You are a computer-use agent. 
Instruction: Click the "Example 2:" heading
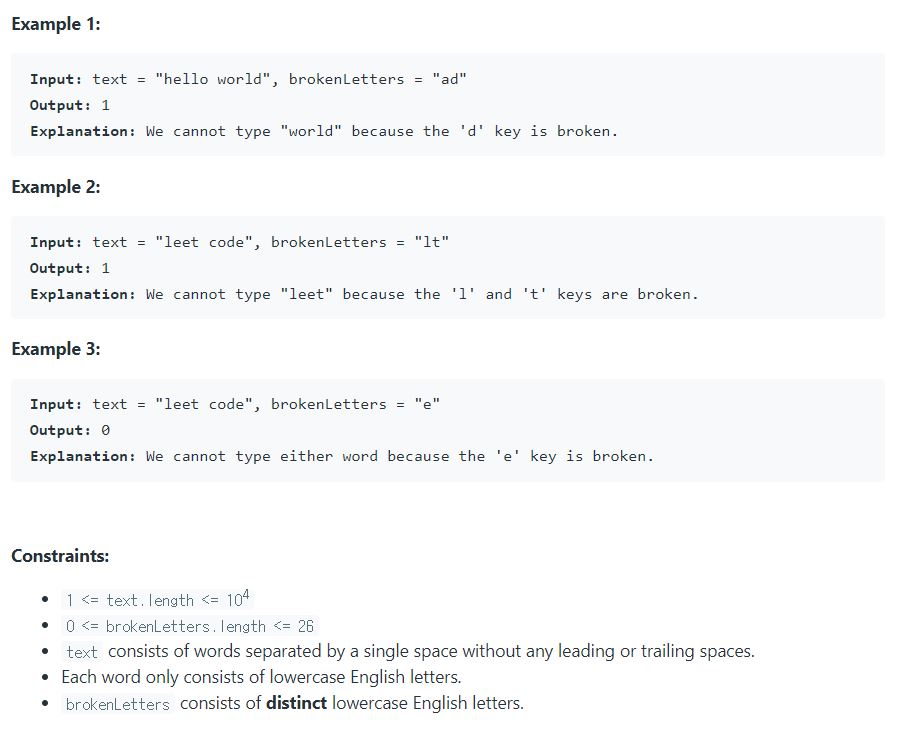(56, 187)
